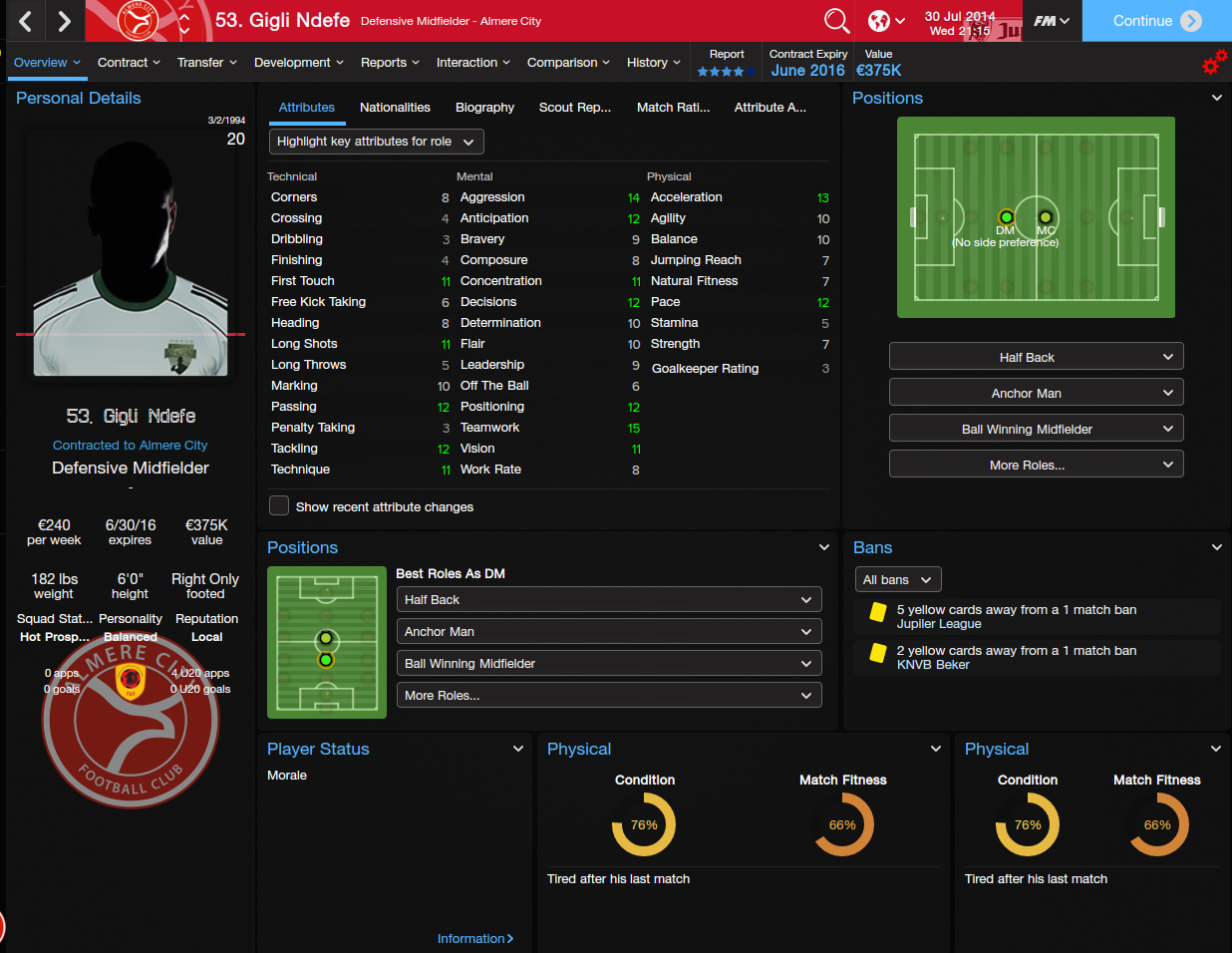The height and width of the screenshot is (953, 1232).
Task: Expand the All bans dropdown
Action: point(898,579)
